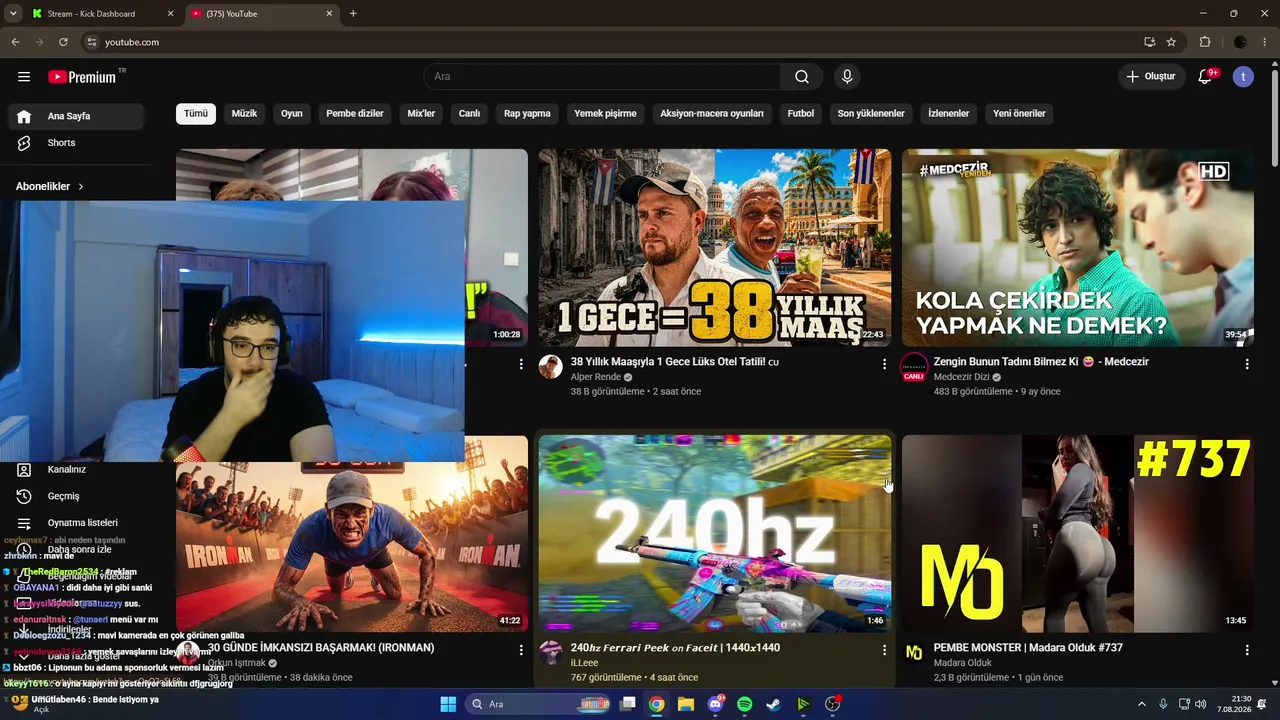
Task: Select the Oyun filter chip
Action: point(292,113)
